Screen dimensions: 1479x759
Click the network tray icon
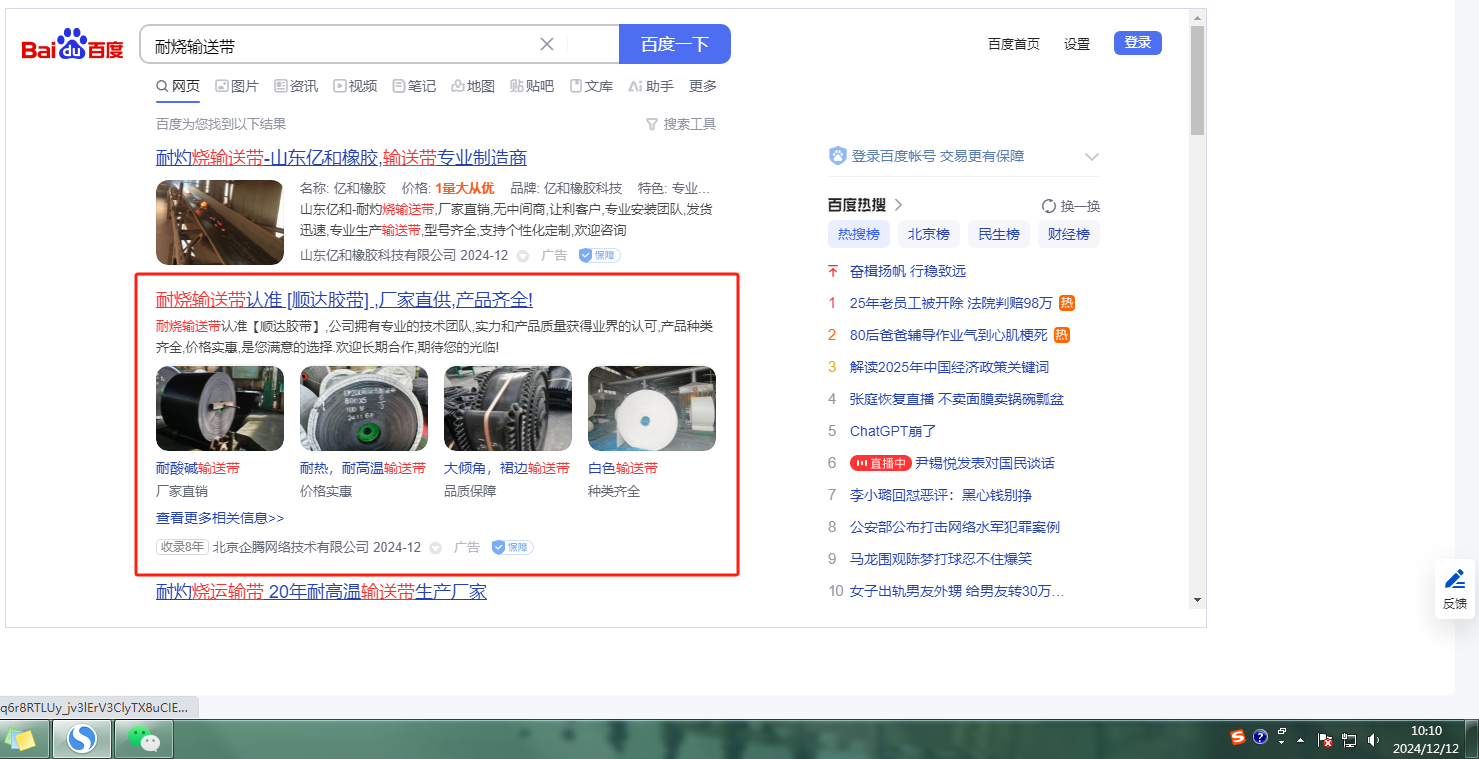pyautogui.click(x=1349, y=740)
